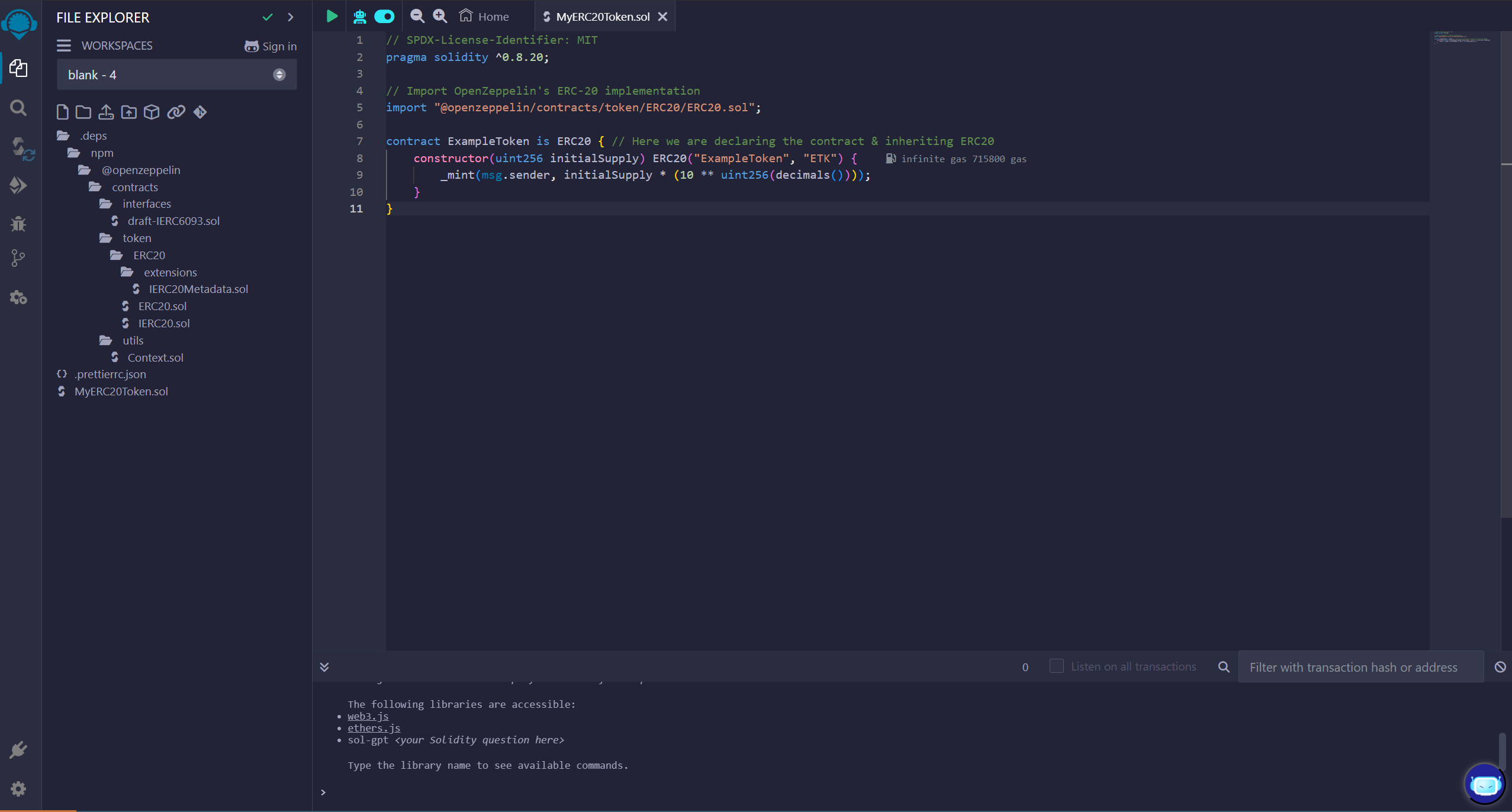Open the Plugin manager plug icon
Viewport: 1512px width, 812px height.
(x=18, y=750)
